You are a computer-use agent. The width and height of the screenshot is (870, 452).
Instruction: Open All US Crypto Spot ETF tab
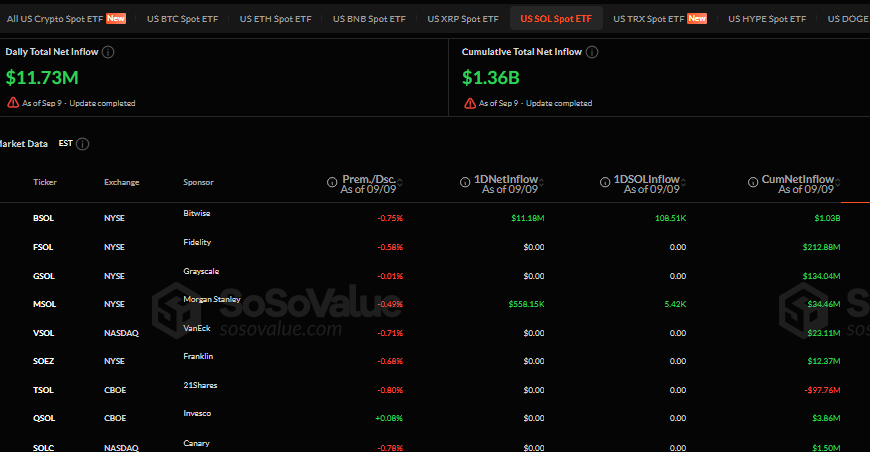(x=67, y=19)
